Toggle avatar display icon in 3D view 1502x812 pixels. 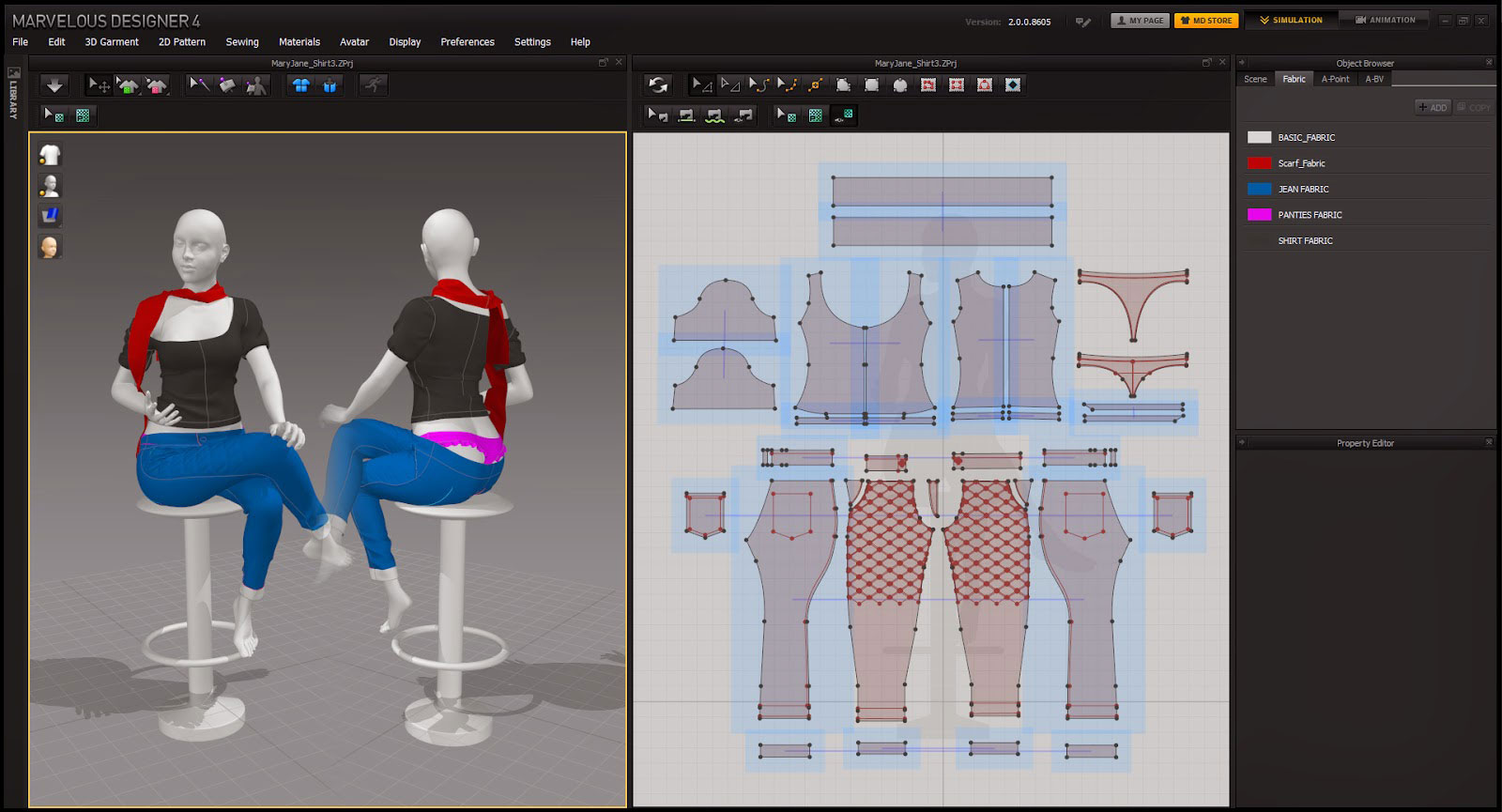[x=50, y=186]
